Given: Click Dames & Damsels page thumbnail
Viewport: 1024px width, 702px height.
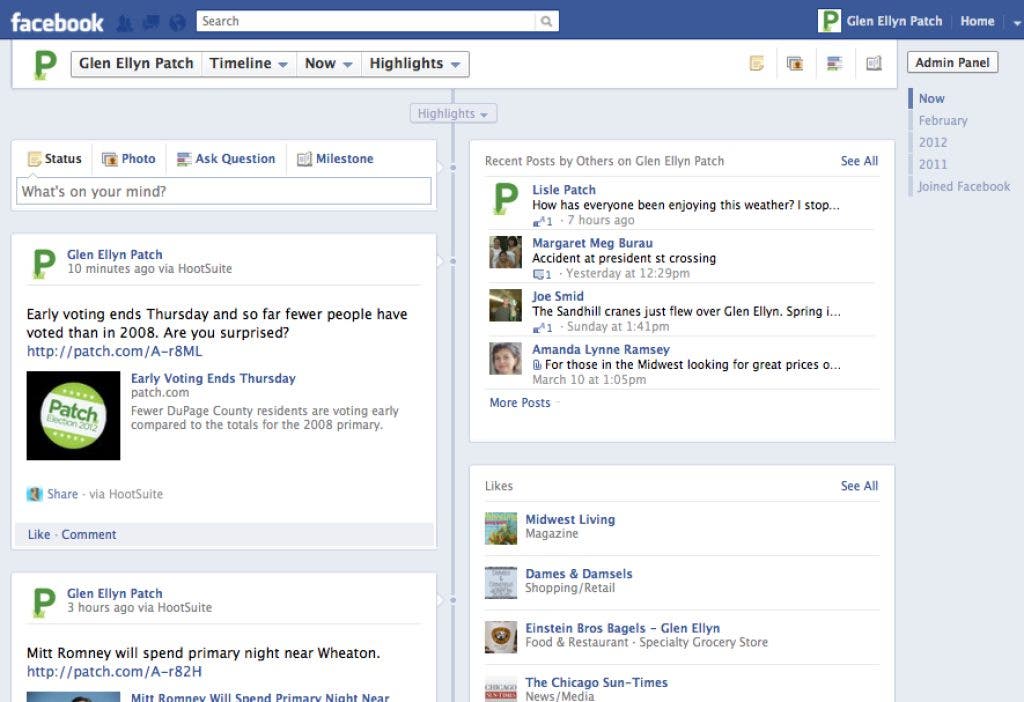Looking at the screenshot, I should [x=501, y=582].
